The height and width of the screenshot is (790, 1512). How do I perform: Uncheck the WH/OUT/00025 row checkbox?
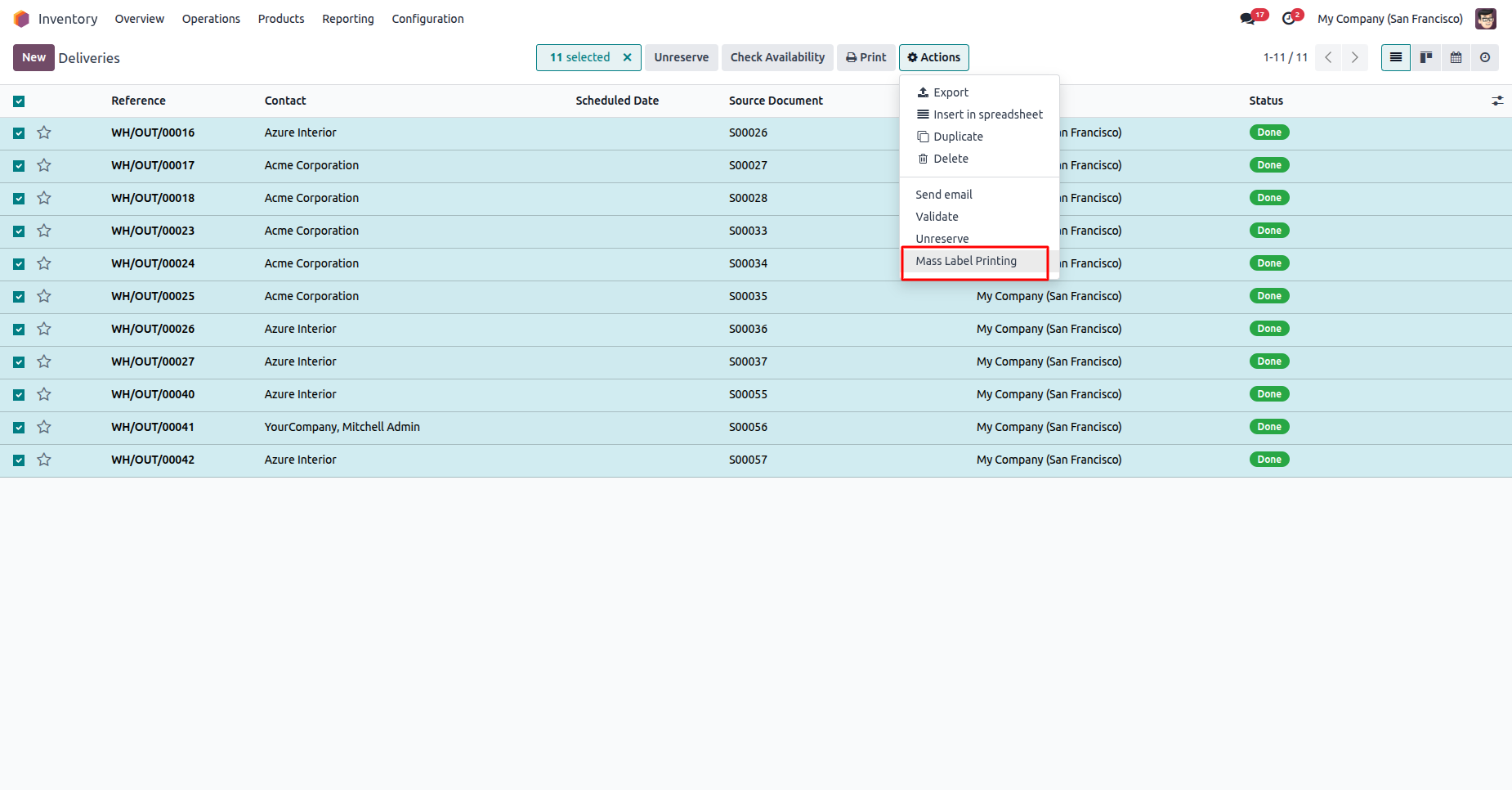[19, 297]
